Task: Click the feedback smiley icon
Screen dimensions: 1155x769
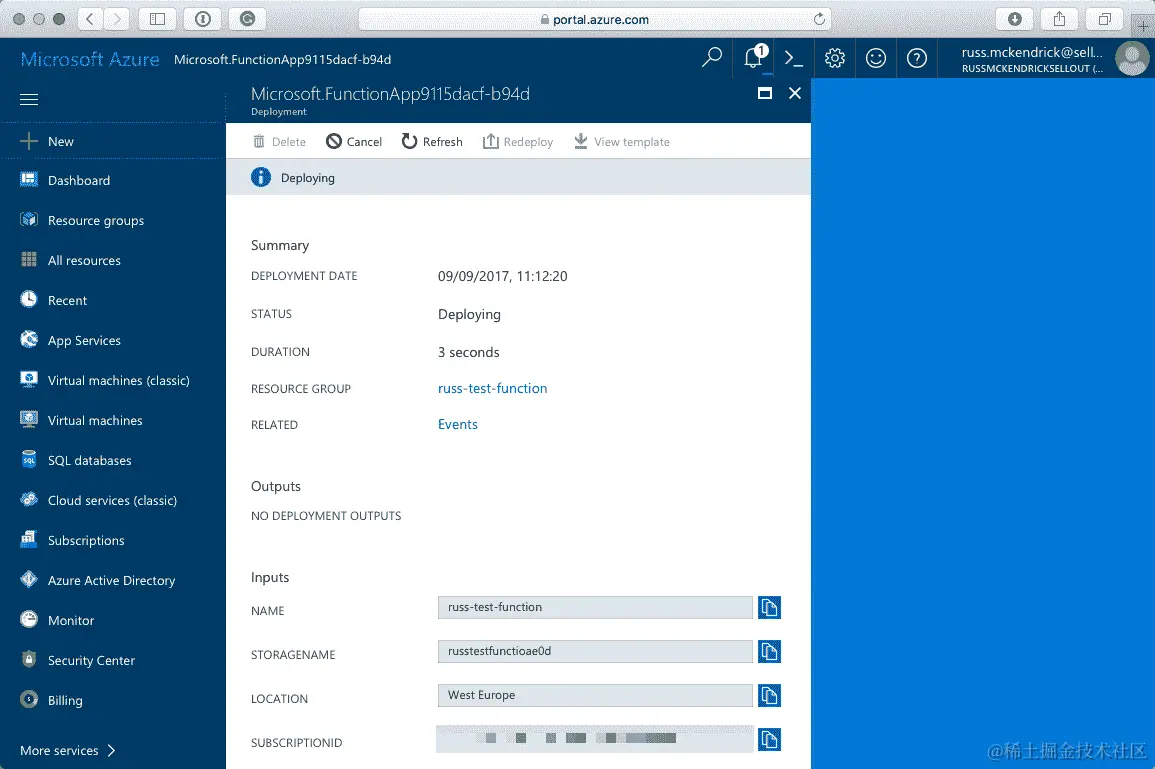Action: 876,58
